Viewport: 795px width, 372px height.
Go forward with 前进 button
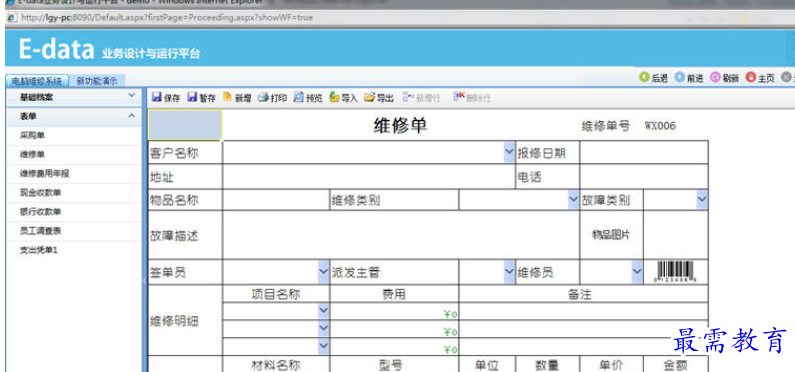tap(689, 78)
